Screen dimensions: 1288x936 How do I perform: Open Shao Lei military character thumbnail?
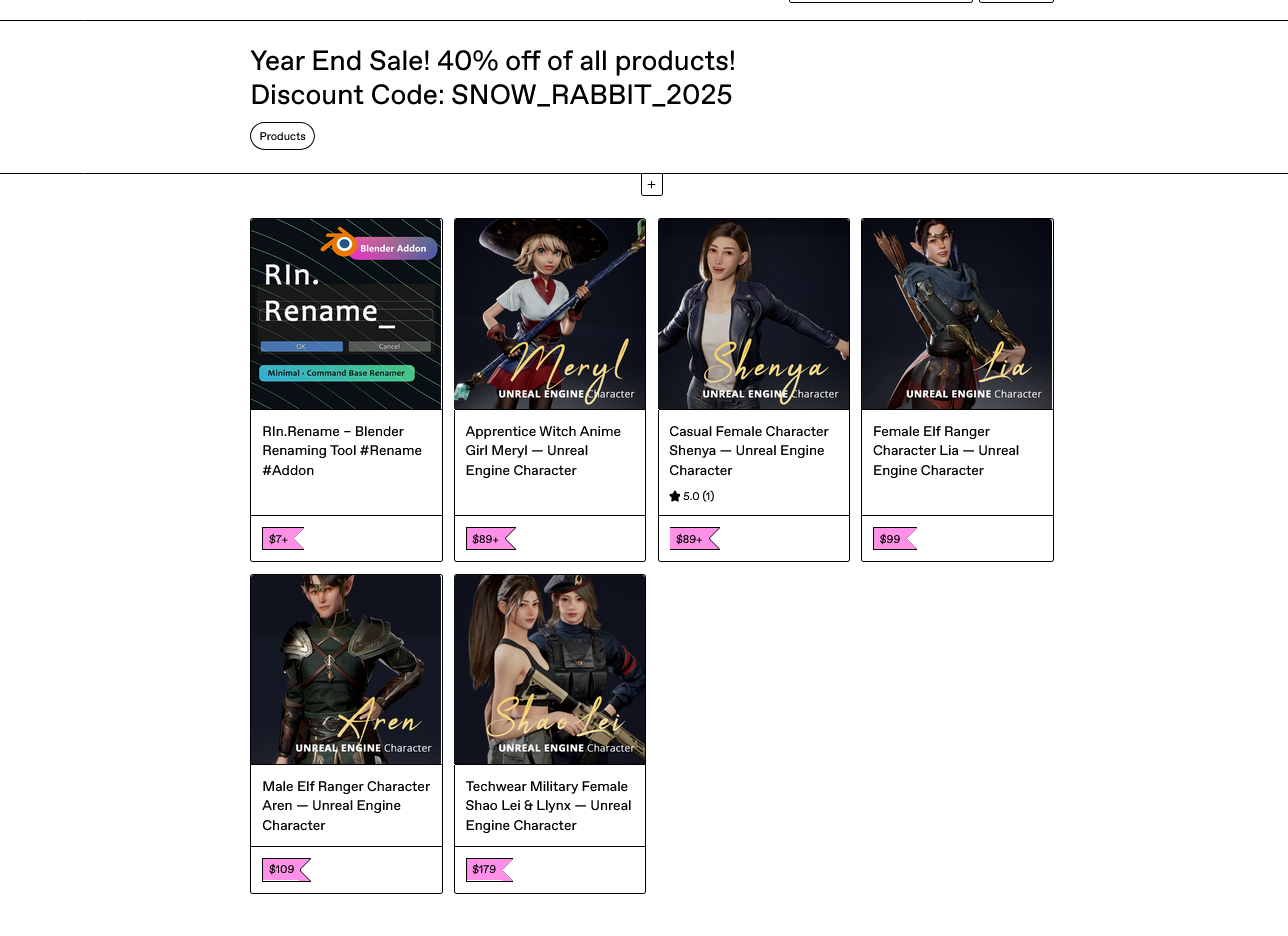tap(550, 669)
